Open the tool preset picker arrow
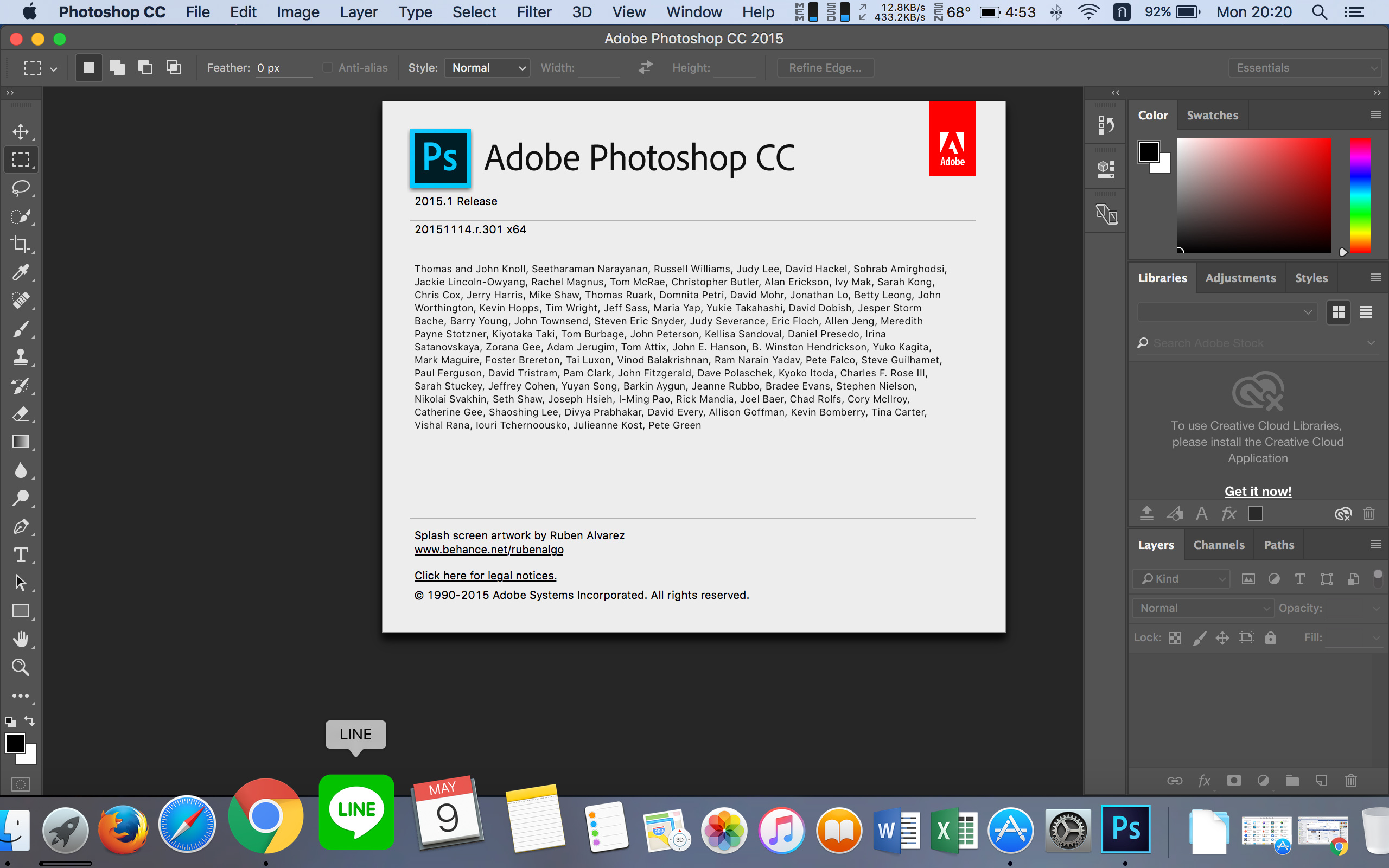Screen dimensions: 1389x868 54,69
